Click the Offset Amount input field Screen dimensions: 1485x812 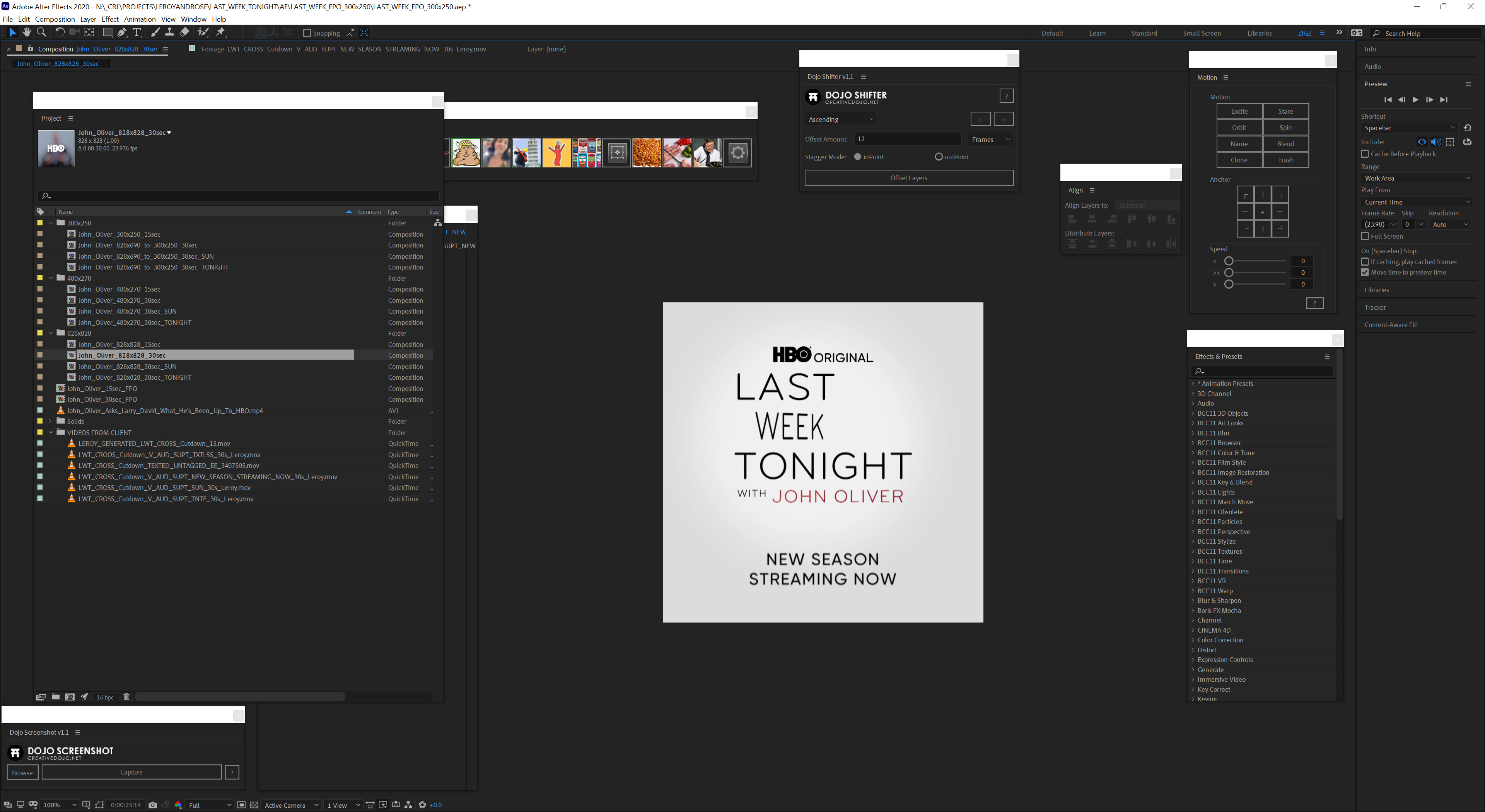coord(908,139)
